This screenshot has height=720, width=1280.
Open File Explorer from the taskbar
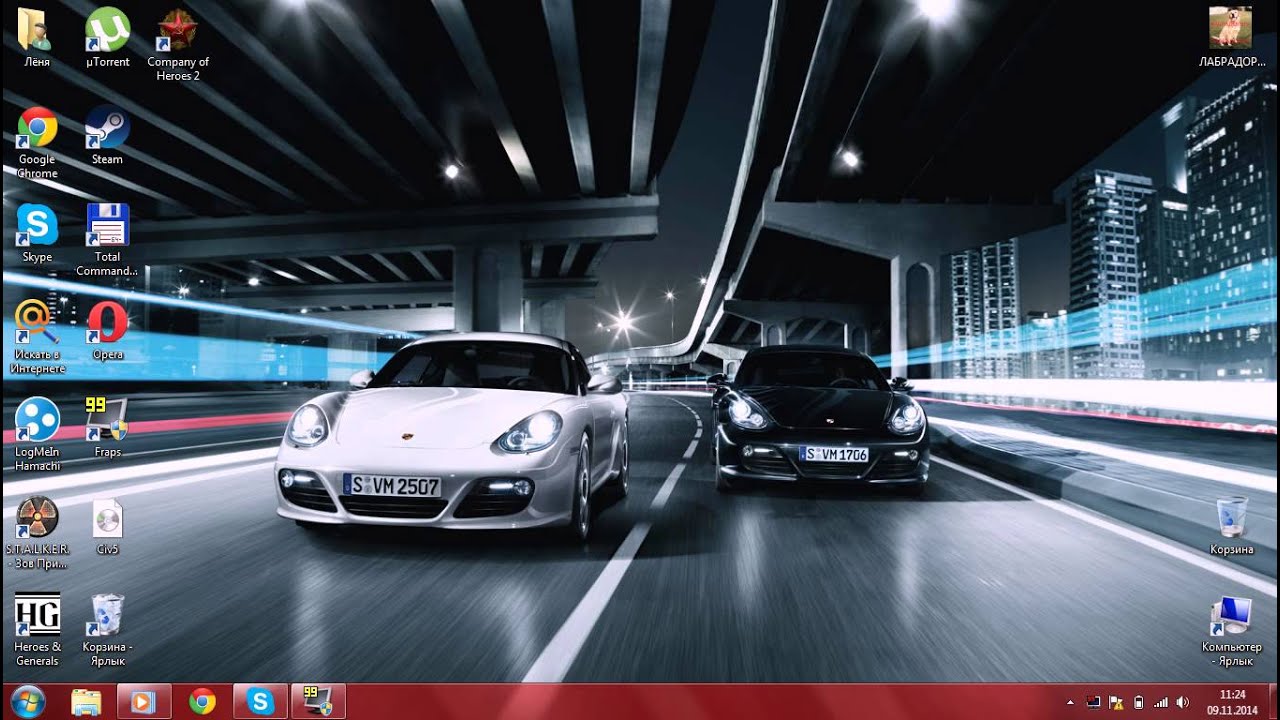[x=86, y=701]
